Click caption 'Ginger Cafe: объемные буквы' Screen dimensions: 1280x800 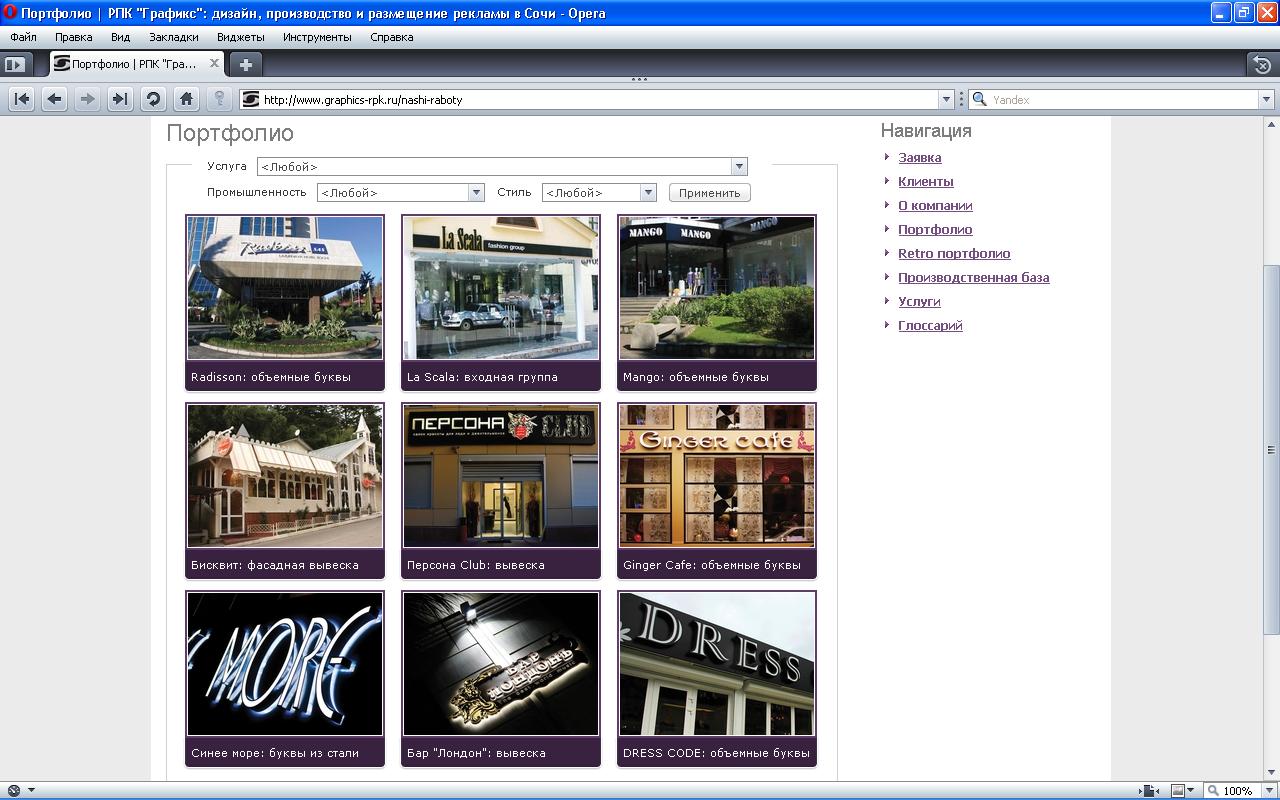click(712, 565)
